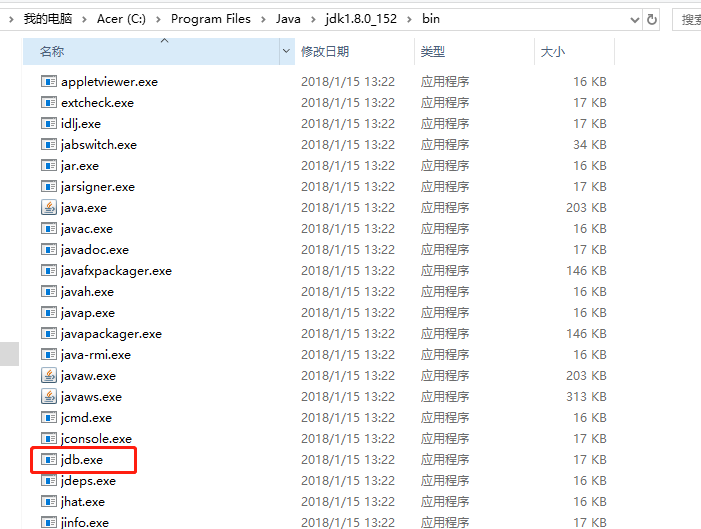The height and width of the screenshot is (529, 701).
Task: Expand the chevron before 我的电脑
Action: pyautogui.click(x=11, y=19)
